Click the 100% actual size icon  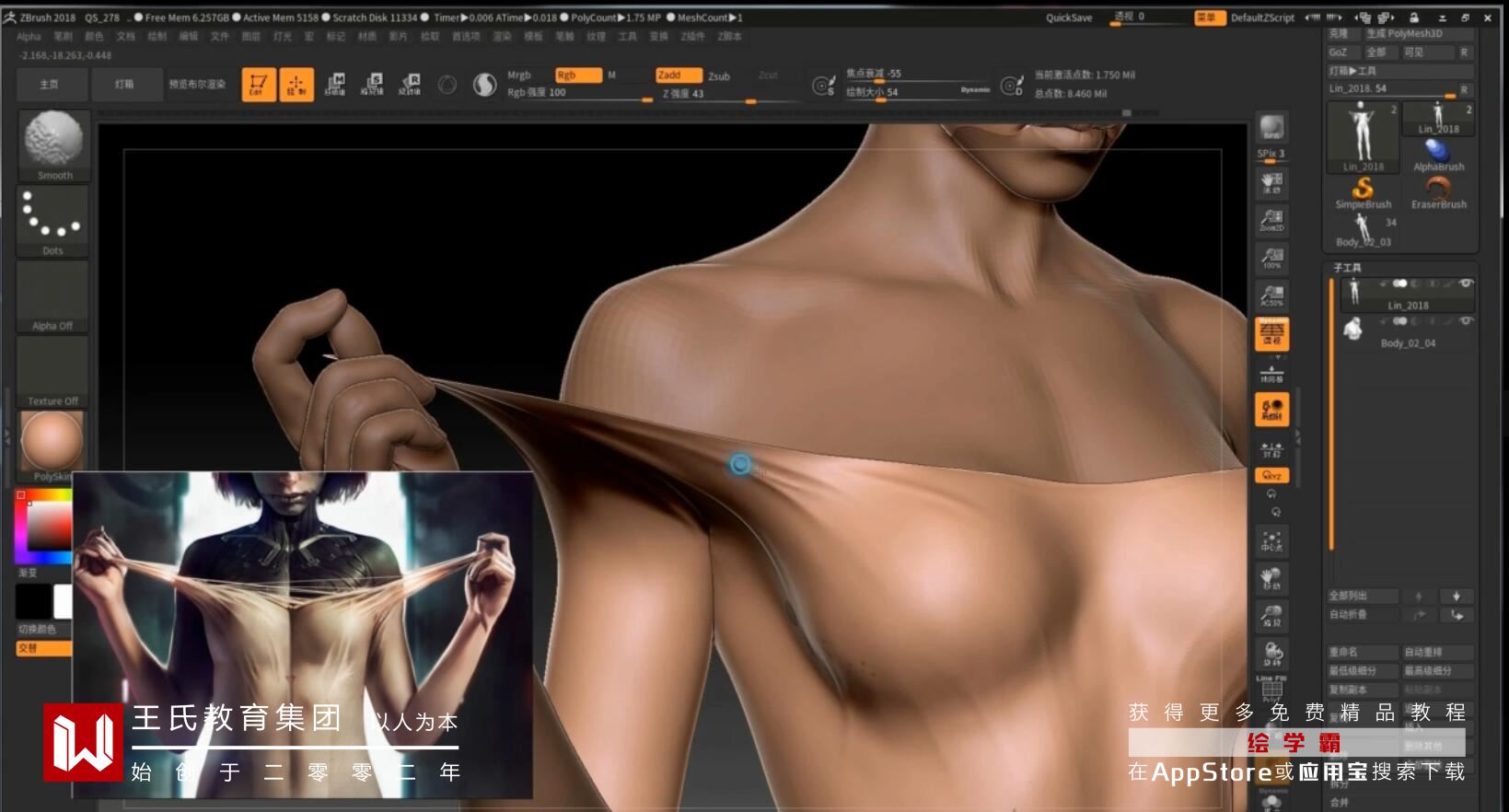(1271, 258)
